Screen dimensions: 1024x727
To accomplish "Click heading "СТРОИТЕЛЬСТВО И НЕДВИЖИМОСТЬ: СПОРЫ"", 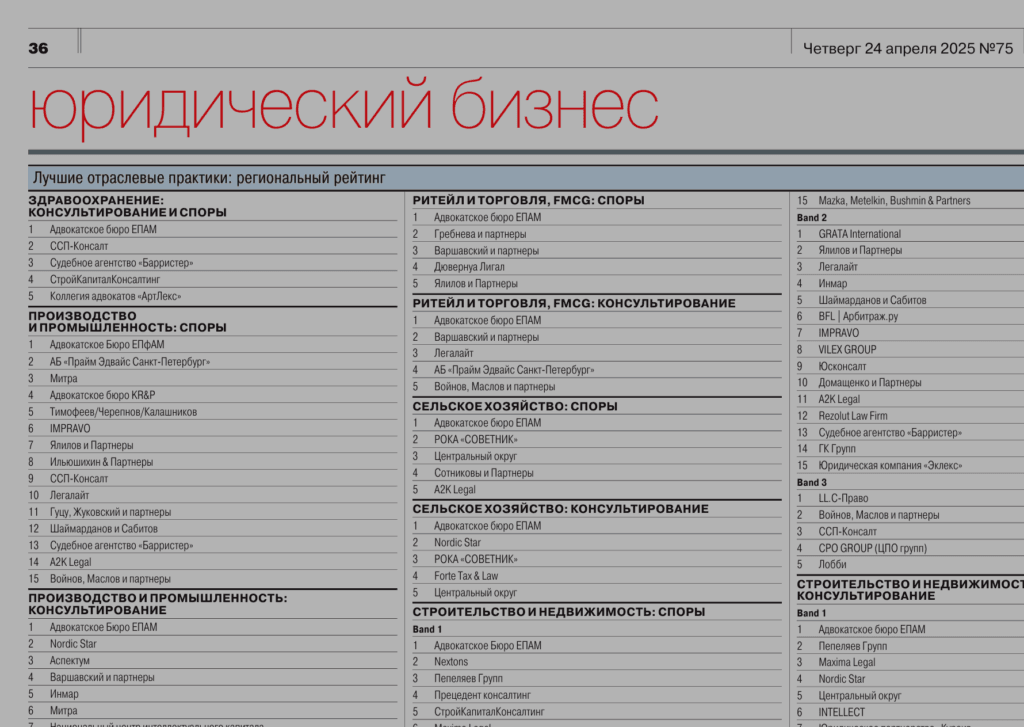I will point(558,612).
